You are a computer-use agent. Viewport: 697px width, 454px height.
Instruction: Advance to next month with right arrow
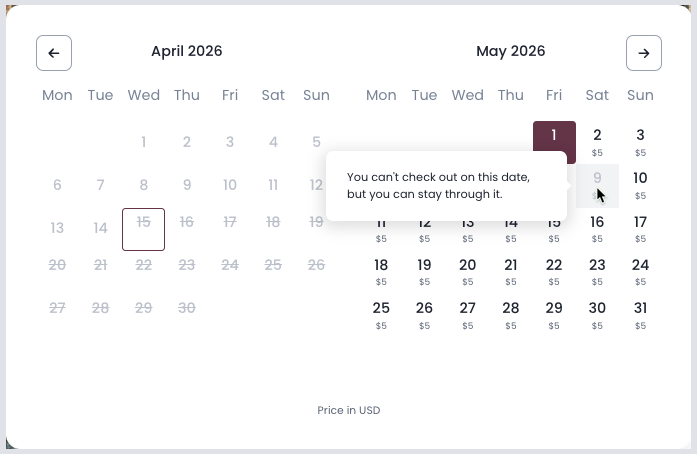(x=644, y=53)
